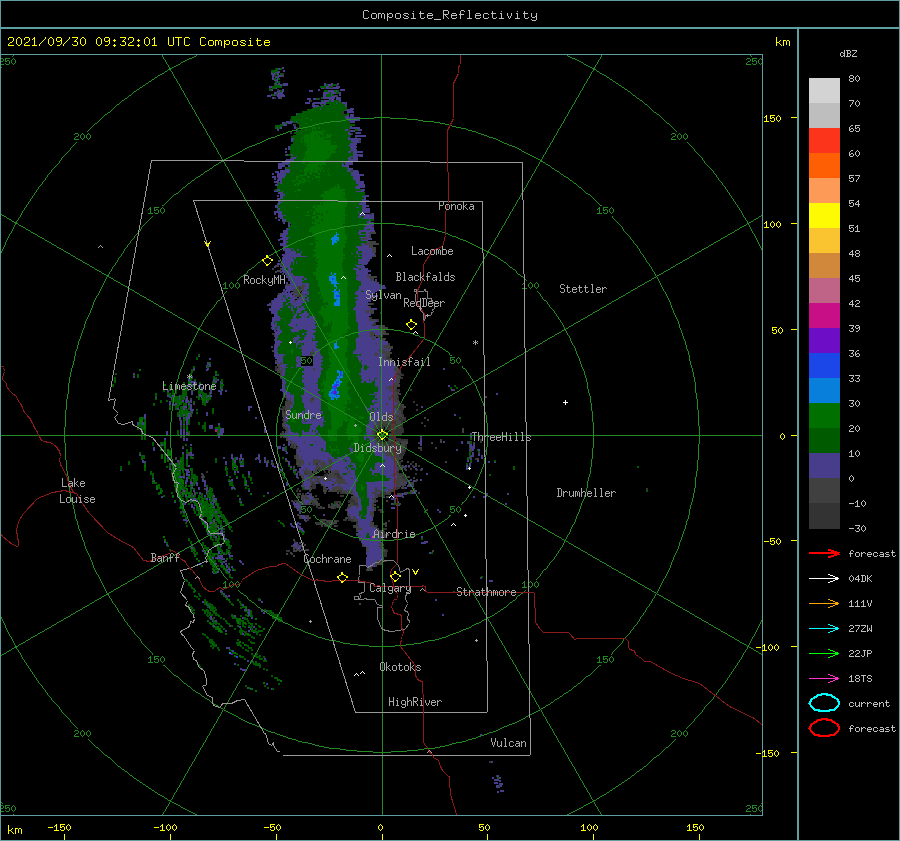Screen dimensions: 900x841
Task: Click the Airdrie city label
Action: coord(394,534)
